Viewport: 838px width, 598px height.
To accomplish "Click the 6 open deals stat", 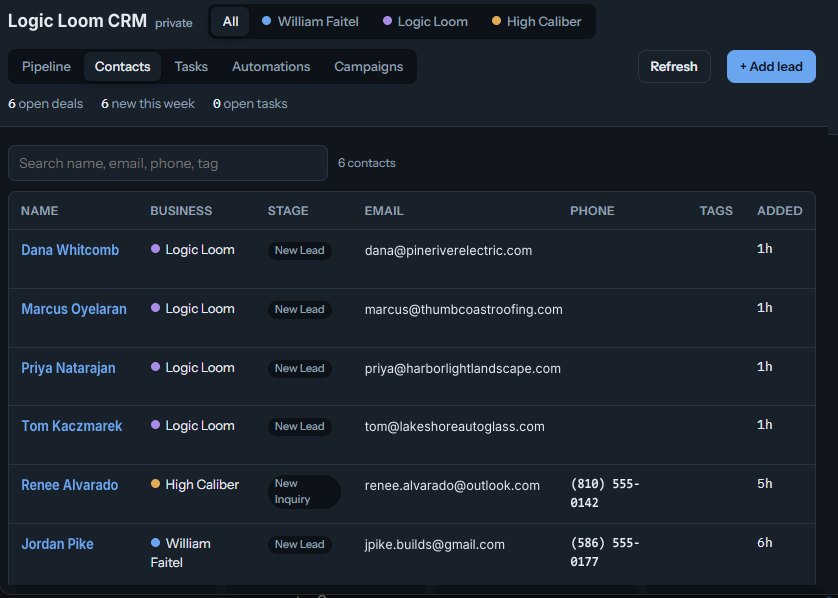I will pyautogui.click(x=45, y=104).
